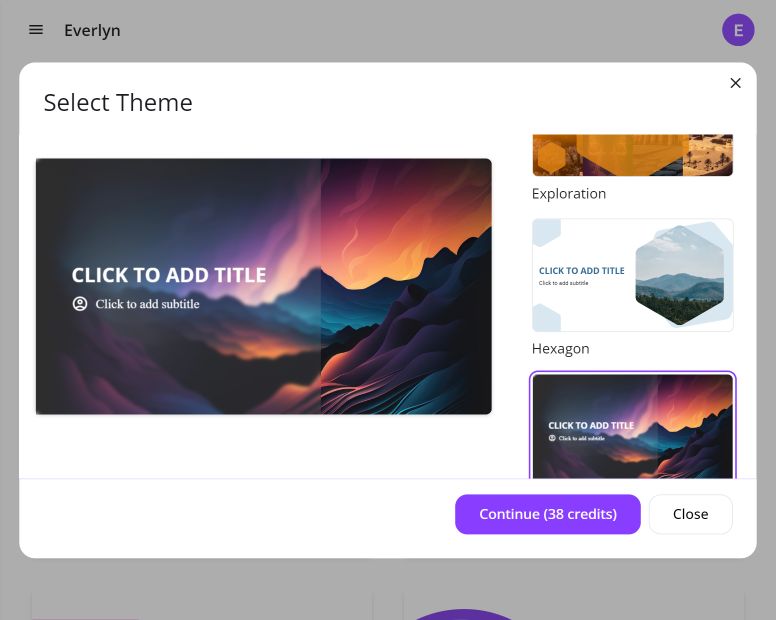The height and width of the screenshot is (620, 776).
Task: Select the Hexagon theme thumbnail
Action: coord(632,275)
